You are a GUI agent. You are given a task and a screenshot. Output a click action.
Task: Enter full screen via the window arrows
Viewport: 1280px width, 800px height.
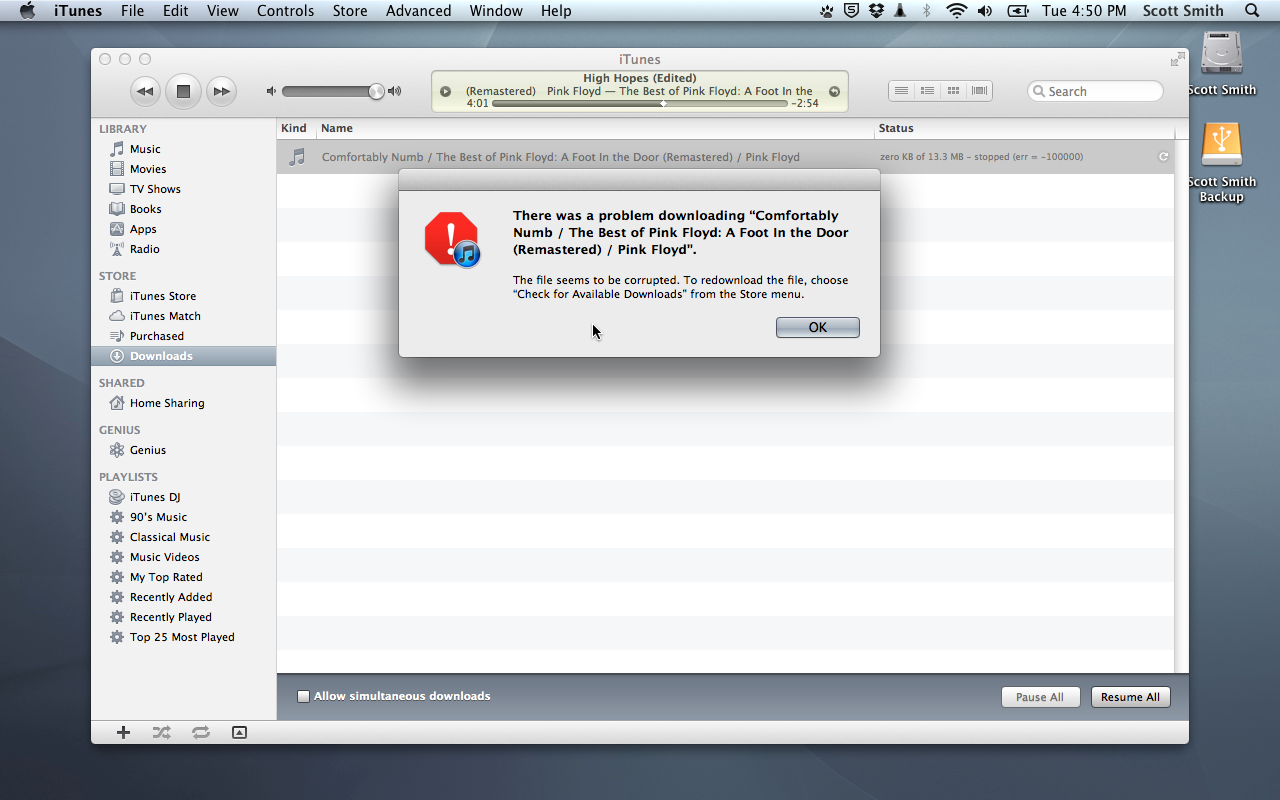tap(1177, 59)
